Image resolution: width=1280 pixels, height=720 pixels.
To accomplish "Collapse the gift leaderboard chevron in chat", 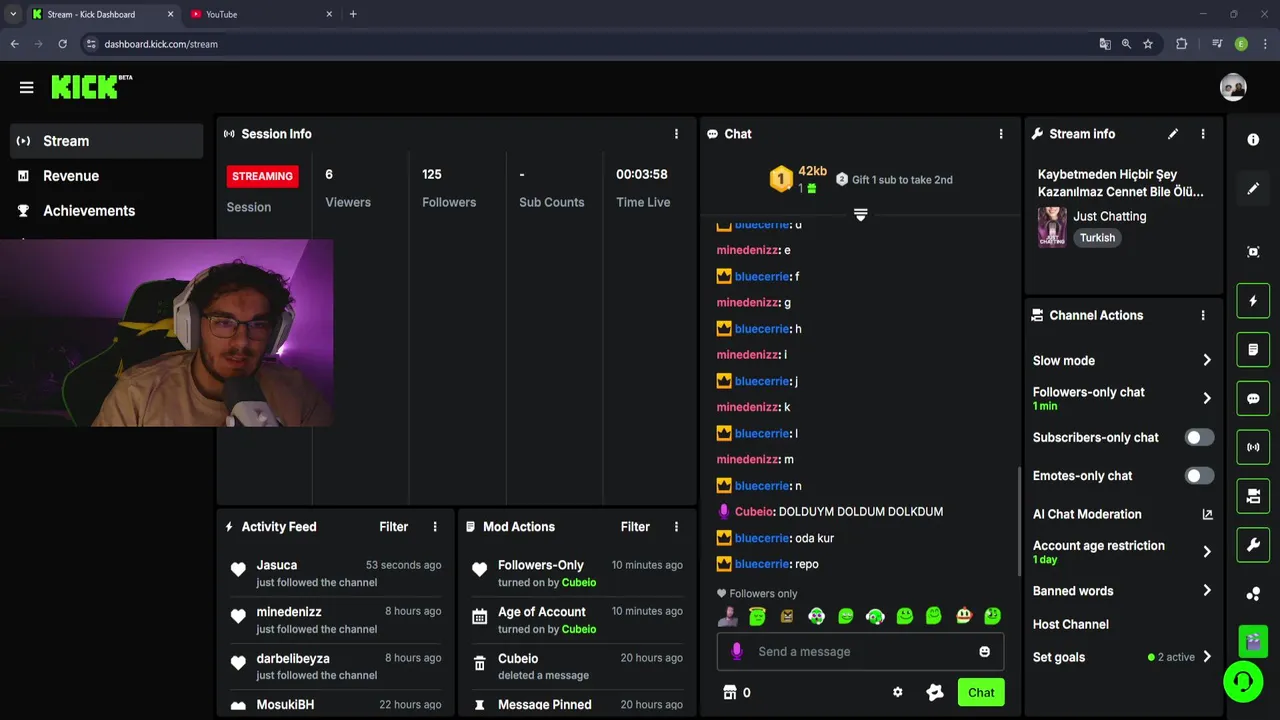I will (x=860, y=215).
